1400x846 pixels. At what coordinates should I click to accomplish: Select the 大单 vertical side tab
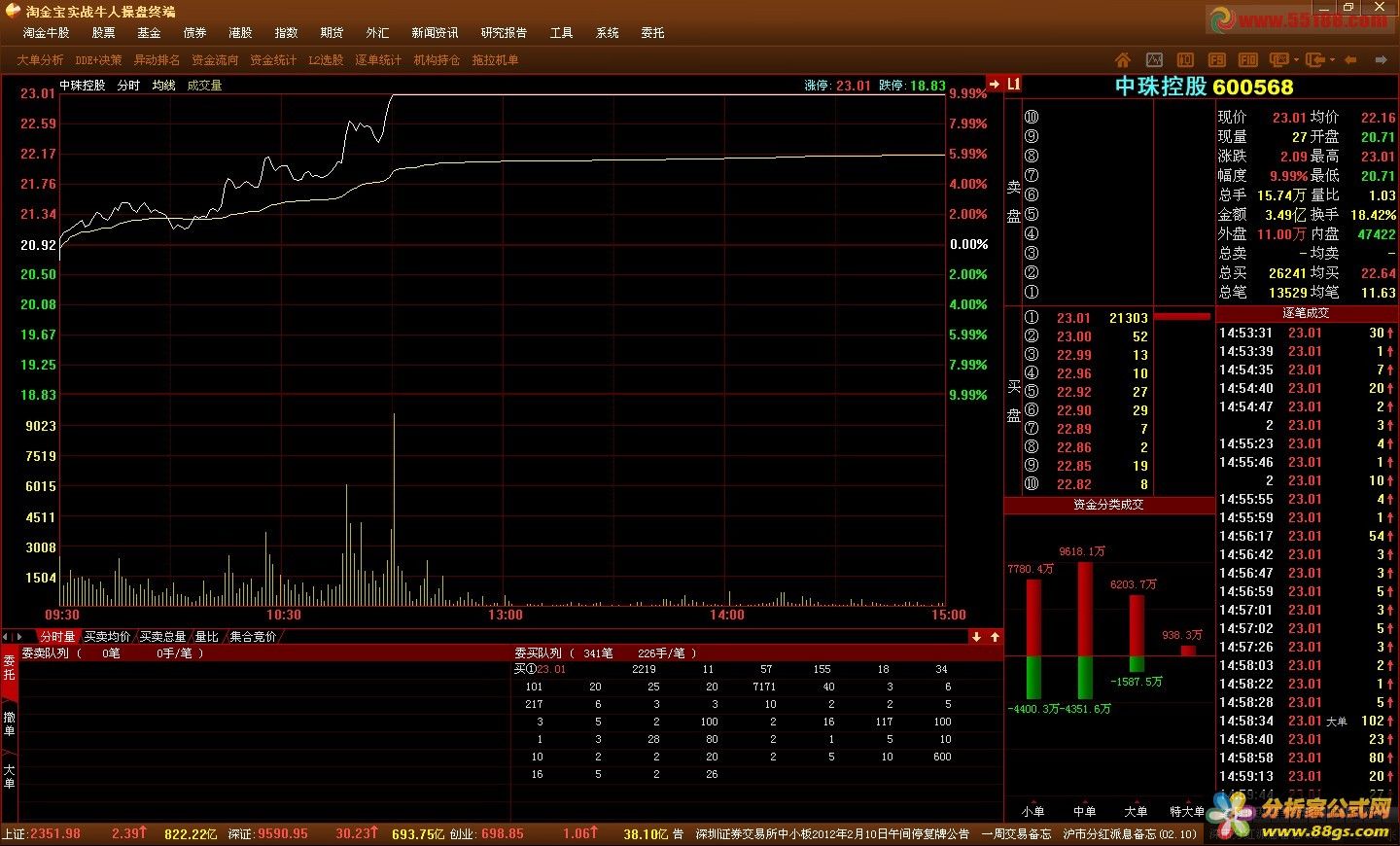pos(9,776)
